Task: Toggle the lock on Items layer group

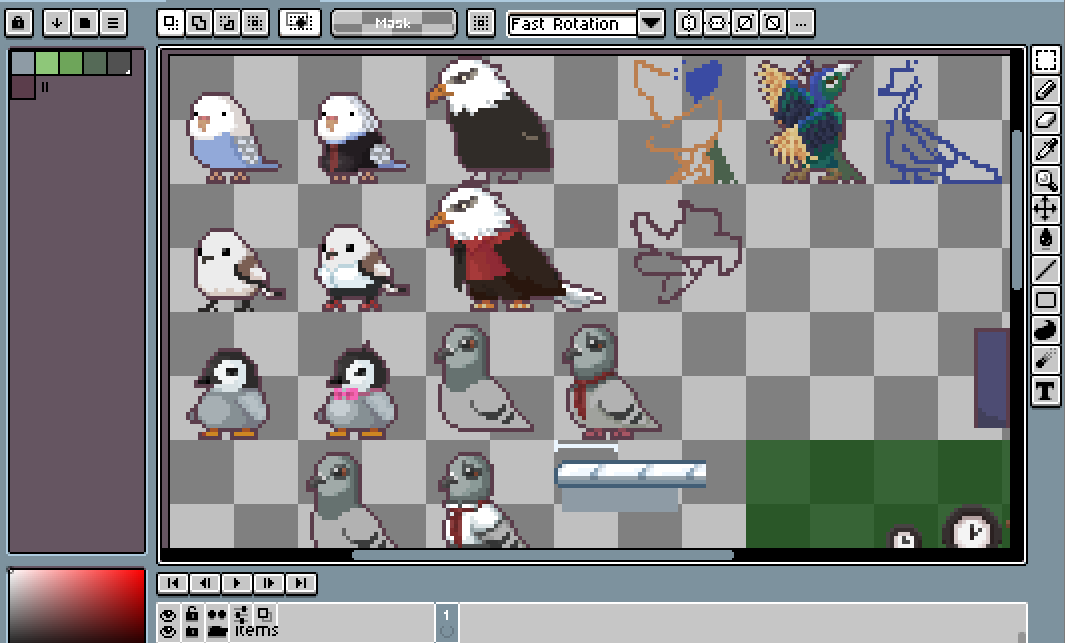Action: click(x=192, y=631)
